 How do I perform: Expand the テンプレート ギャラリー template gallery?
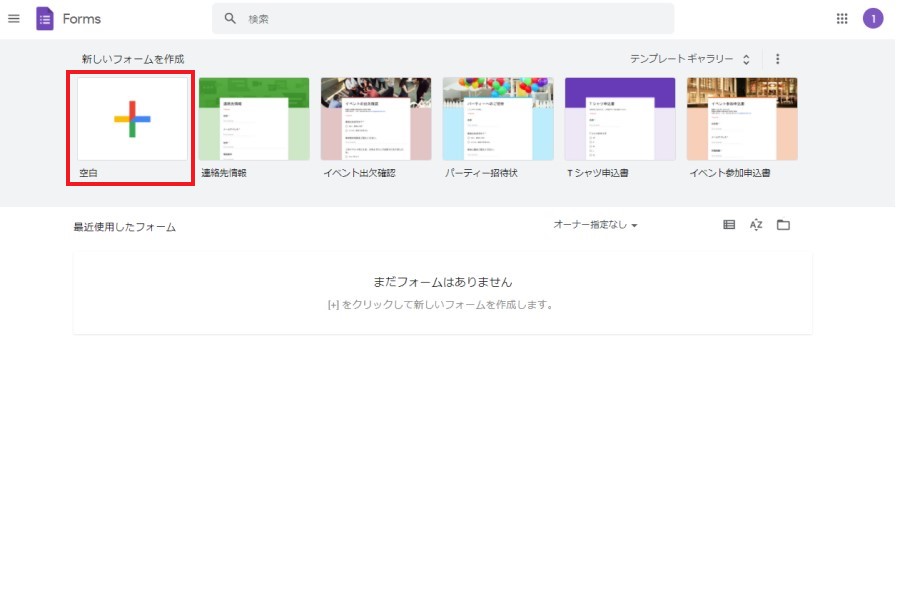click(689, 59)
